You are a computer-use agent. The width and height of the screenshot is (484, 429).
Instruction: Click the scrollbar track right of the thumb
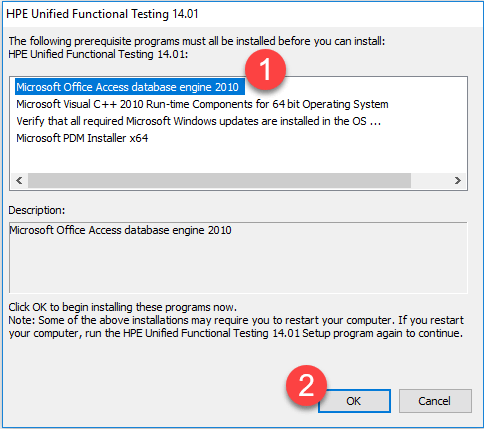[x=430, y=181]
